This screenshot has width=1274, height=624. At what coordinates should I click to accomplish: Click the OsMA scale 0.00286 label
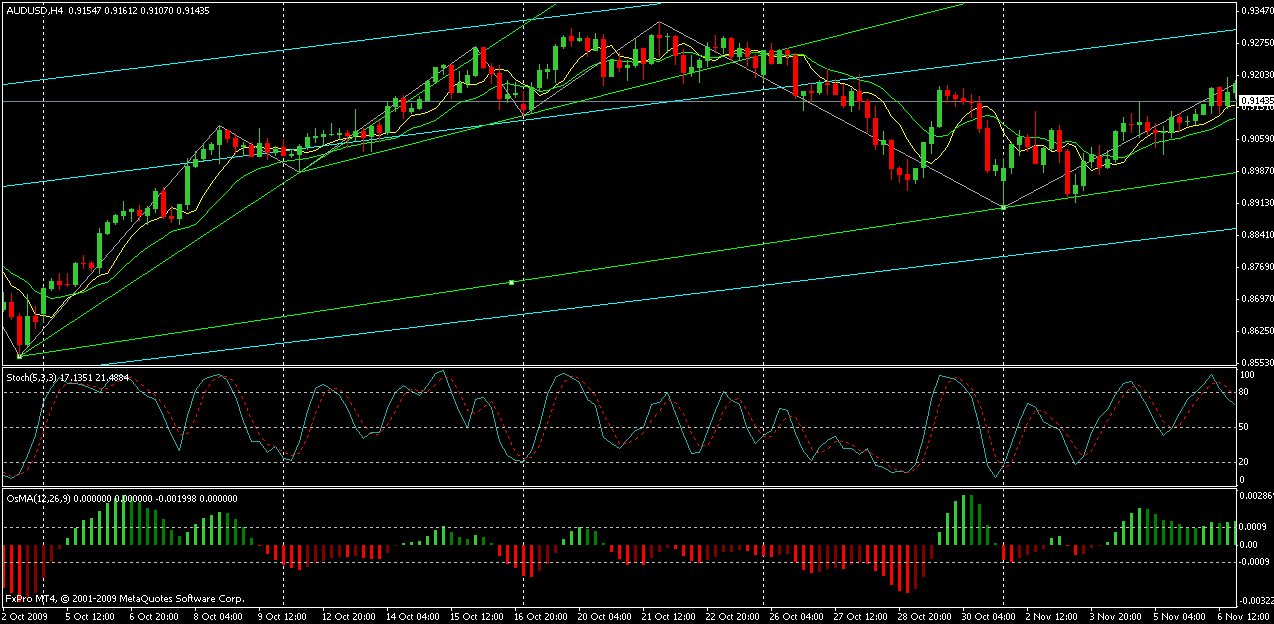click(x=1256, y=495)
